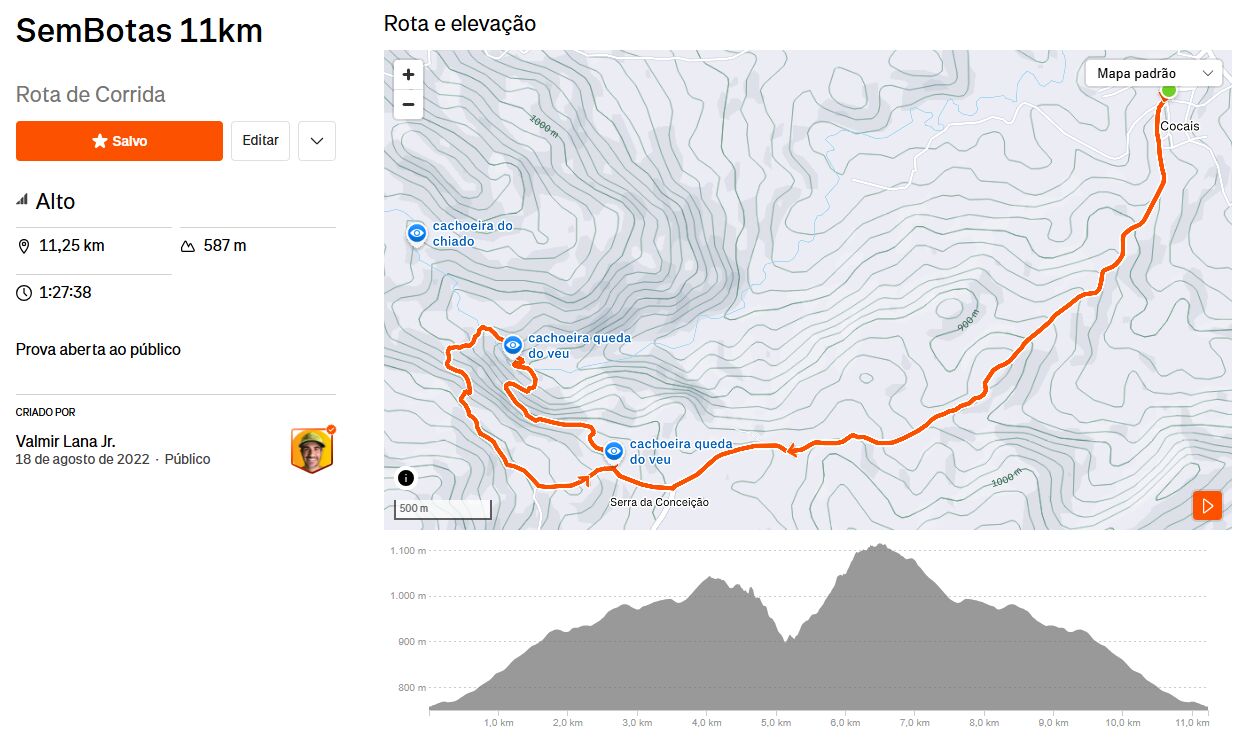1245x743 pixels.
Task: Click Valmir Lana Jr. avatar picture
Action: click(x=312, y=450)
